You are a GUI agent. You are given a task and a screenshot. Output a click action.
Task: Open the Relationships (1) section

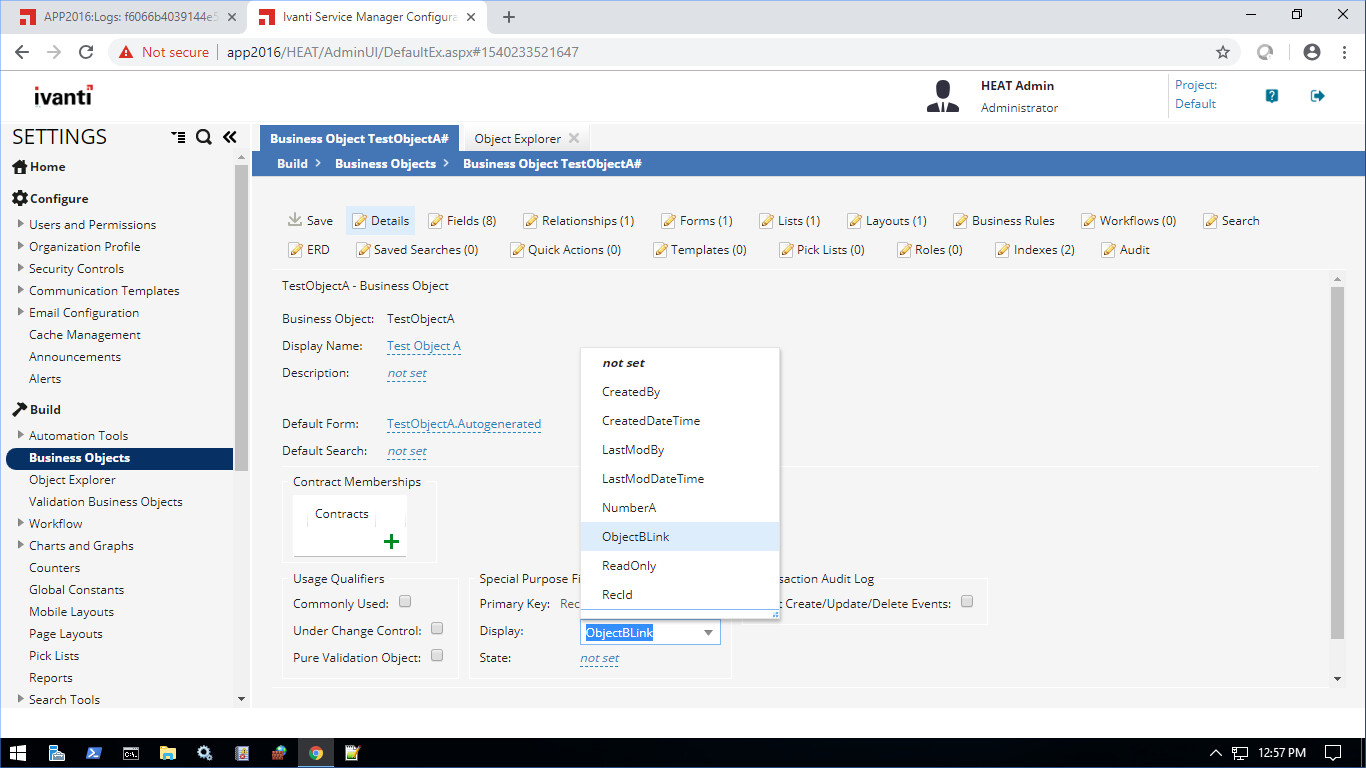click(578, 220)
